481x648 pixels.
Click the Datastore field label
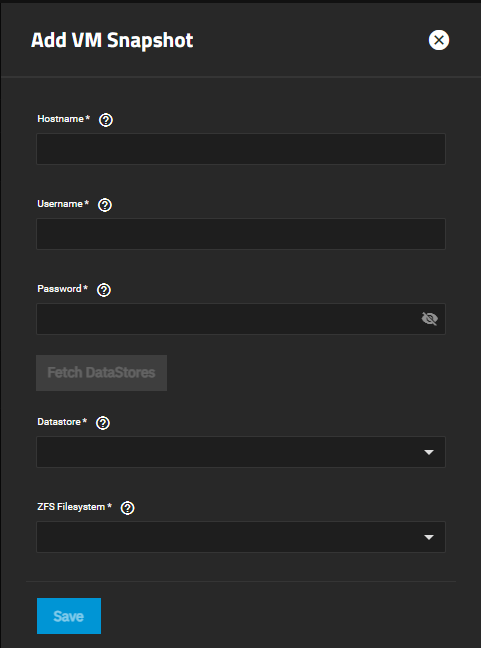pos(59,422)
